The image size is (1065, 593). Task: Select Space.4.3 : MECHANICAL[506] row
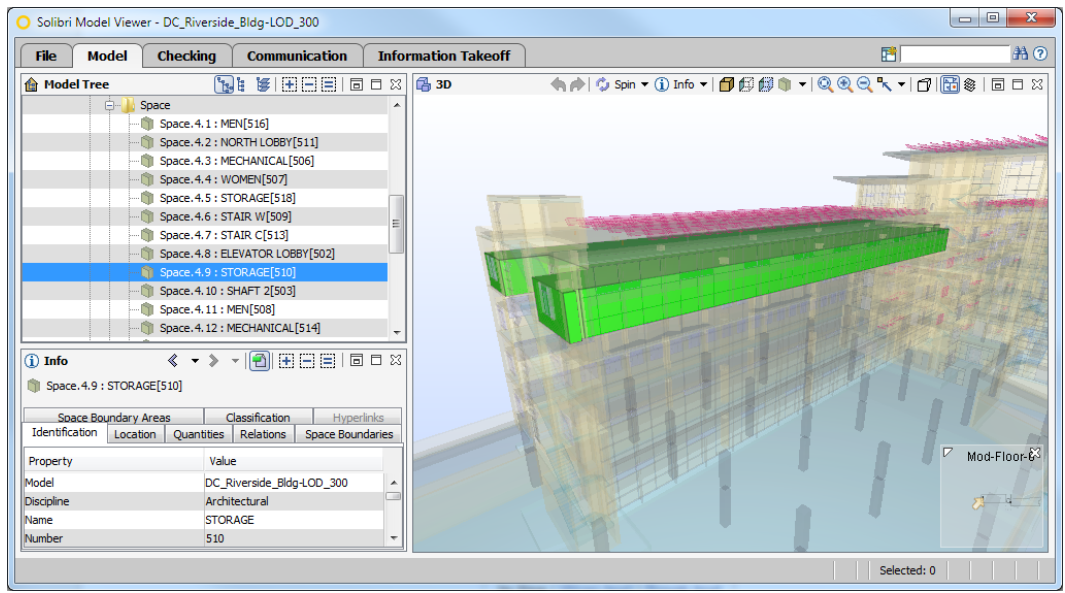pyautogui.click(x=205, y=161)
